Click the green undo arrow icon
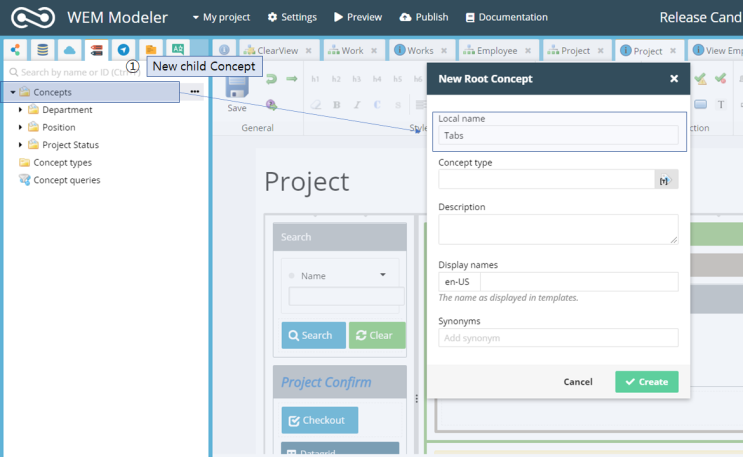Image resolution: width=743 pixels, height=457 pixels. pyautogui.click(x=271, y=79)
